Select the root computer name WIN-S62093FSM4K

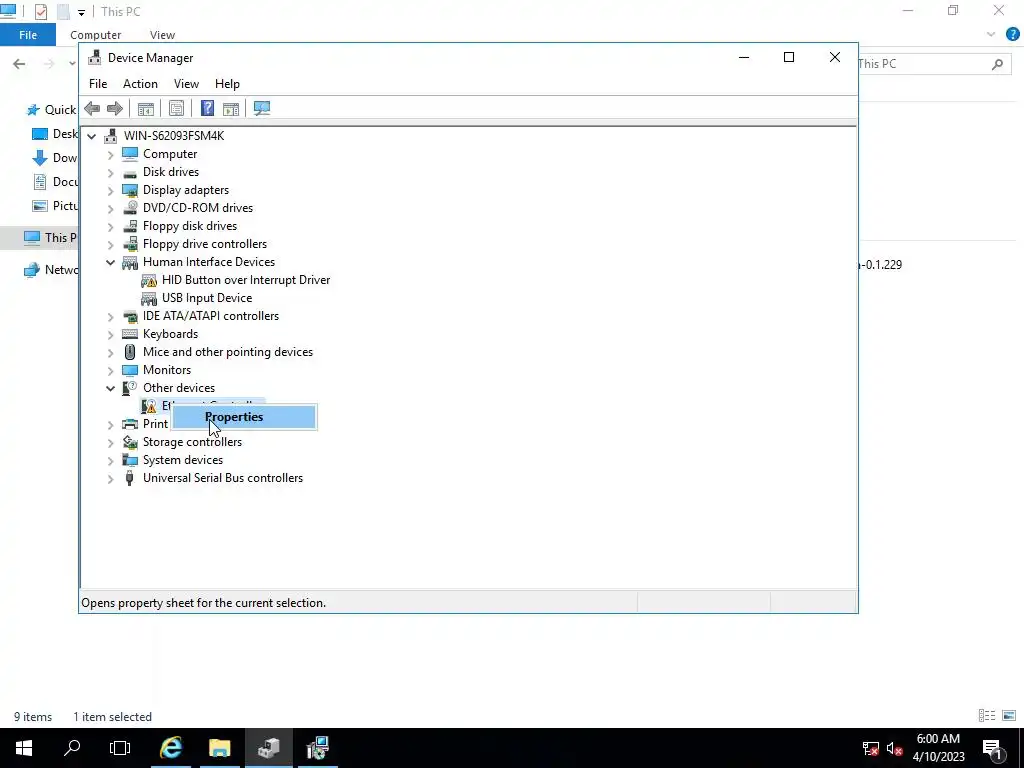[x=174, y=136]
